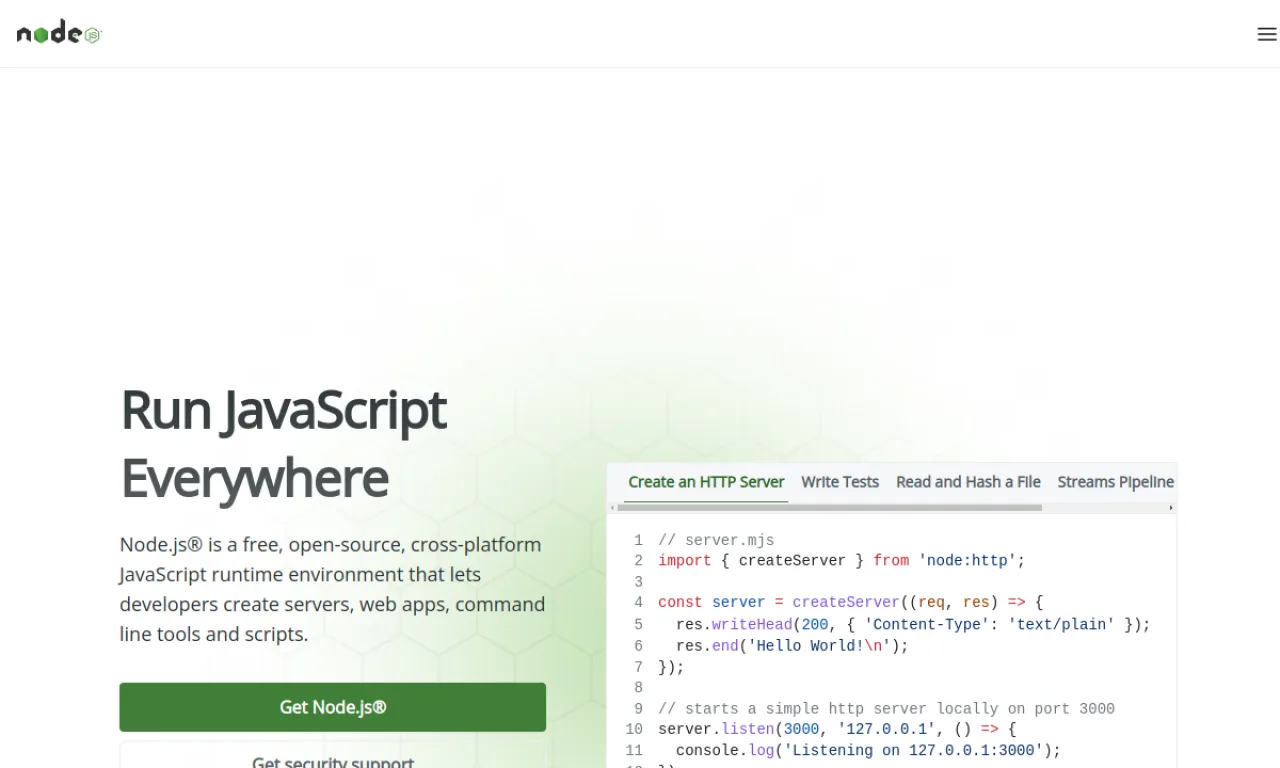Click the import createServer code line

[842, 561]
